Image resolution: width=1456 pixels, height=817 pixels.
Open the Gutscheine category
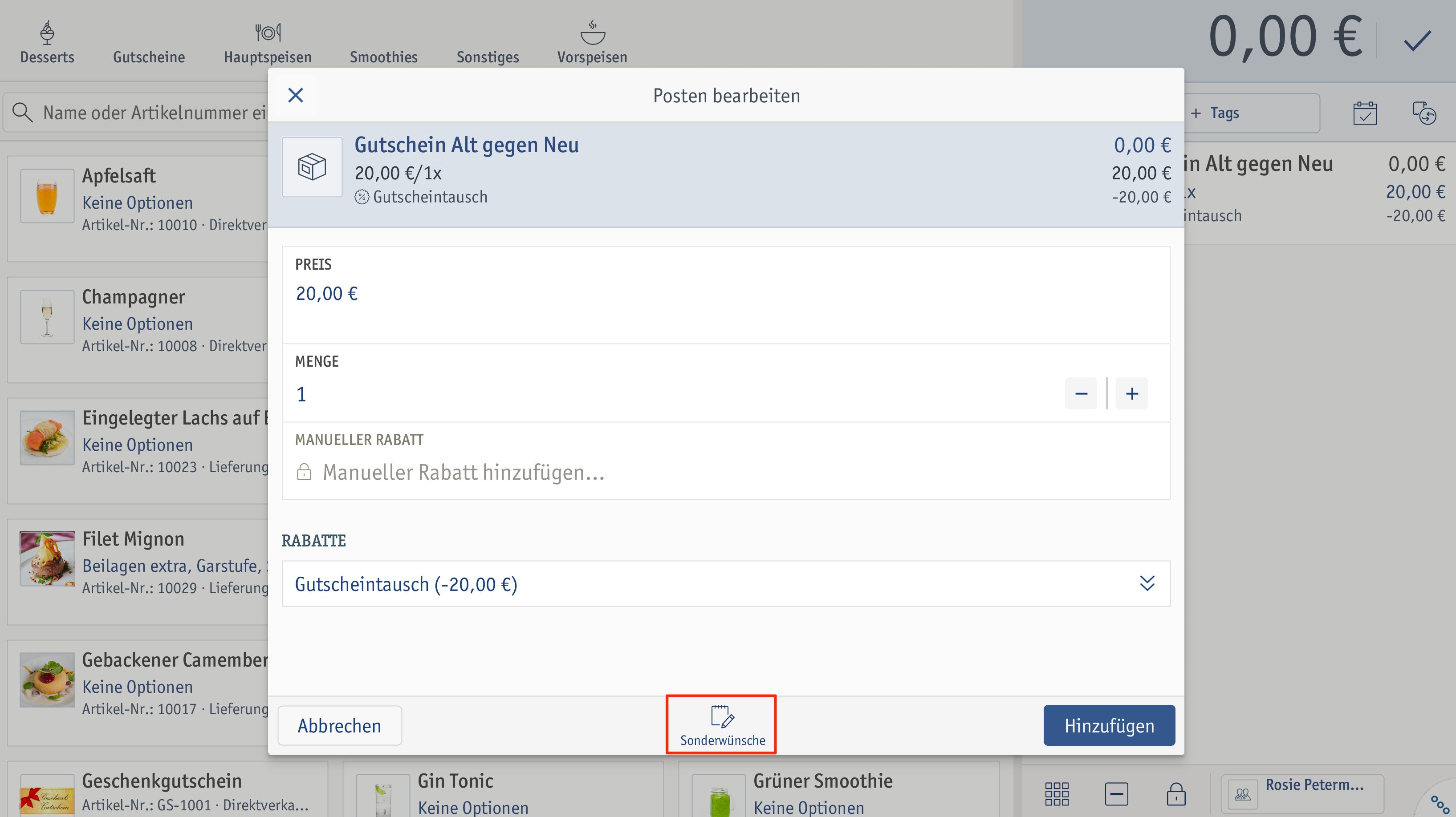(149, 57)
